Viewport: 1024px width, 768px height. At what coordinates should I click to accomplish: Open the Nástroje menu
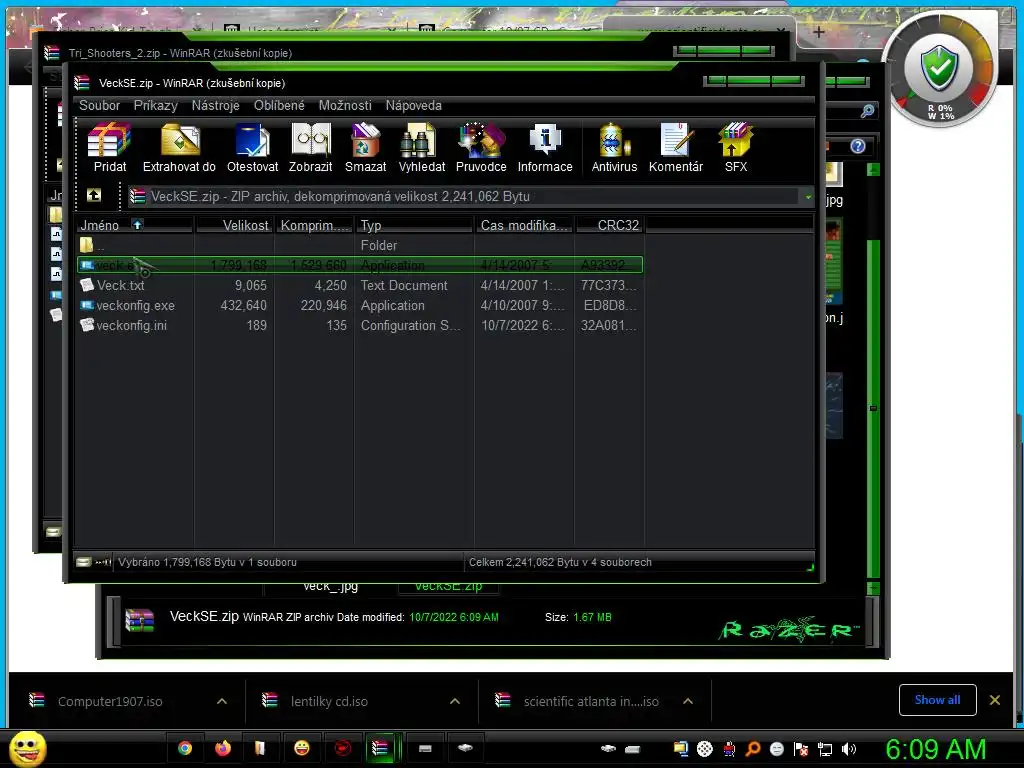pos(216,105)
